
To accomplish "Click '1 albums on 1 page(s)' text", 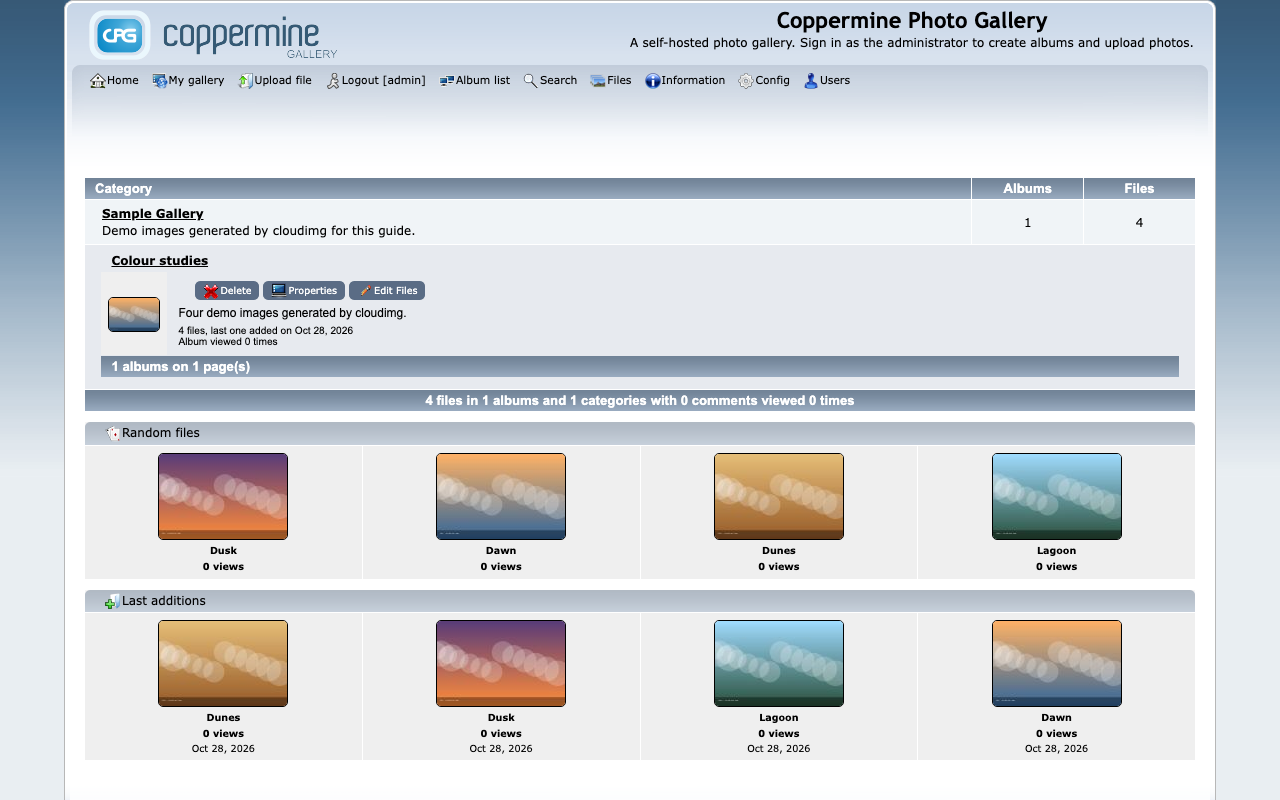I will 181,367.
